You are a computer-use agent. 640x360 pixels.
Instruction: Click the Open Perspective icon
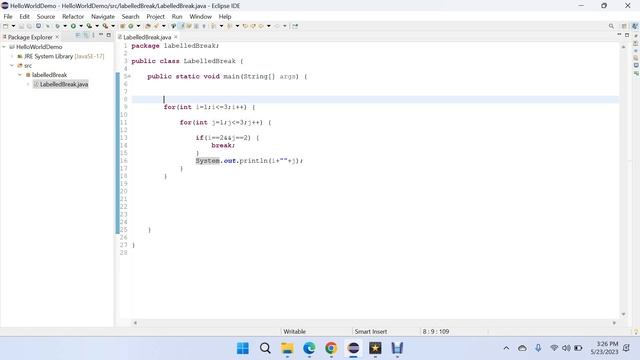624,26
